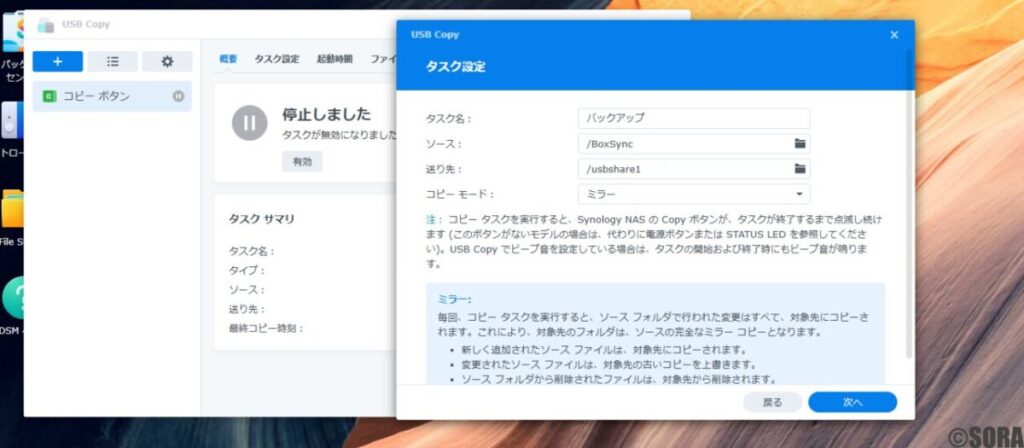Browse source folder with folder icon
The height and width of the screenshot is (448, 1024).
pyautogui.click(x=800, y=144)
